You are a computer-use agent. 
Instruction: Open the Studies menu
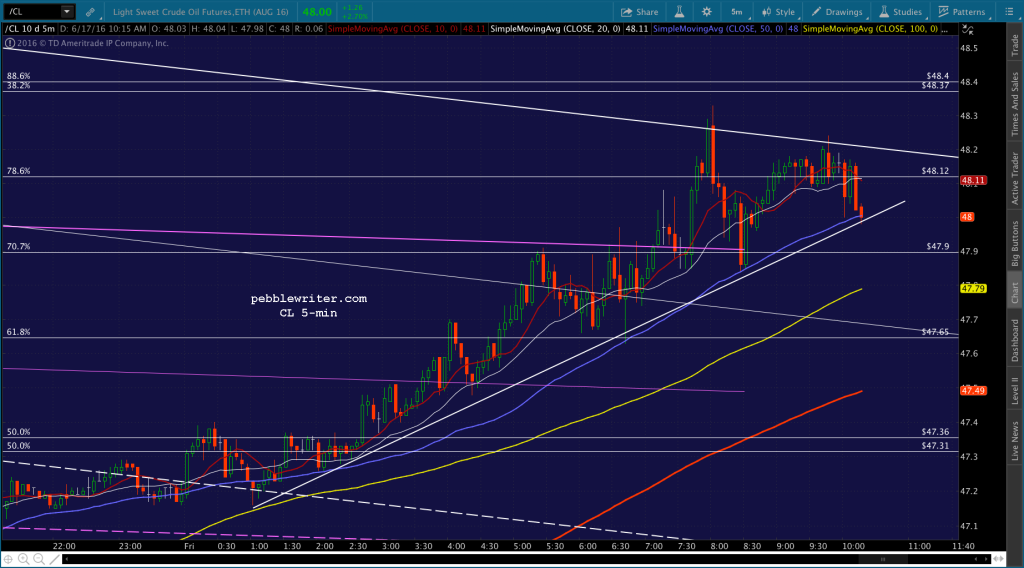tap(900, 12)
